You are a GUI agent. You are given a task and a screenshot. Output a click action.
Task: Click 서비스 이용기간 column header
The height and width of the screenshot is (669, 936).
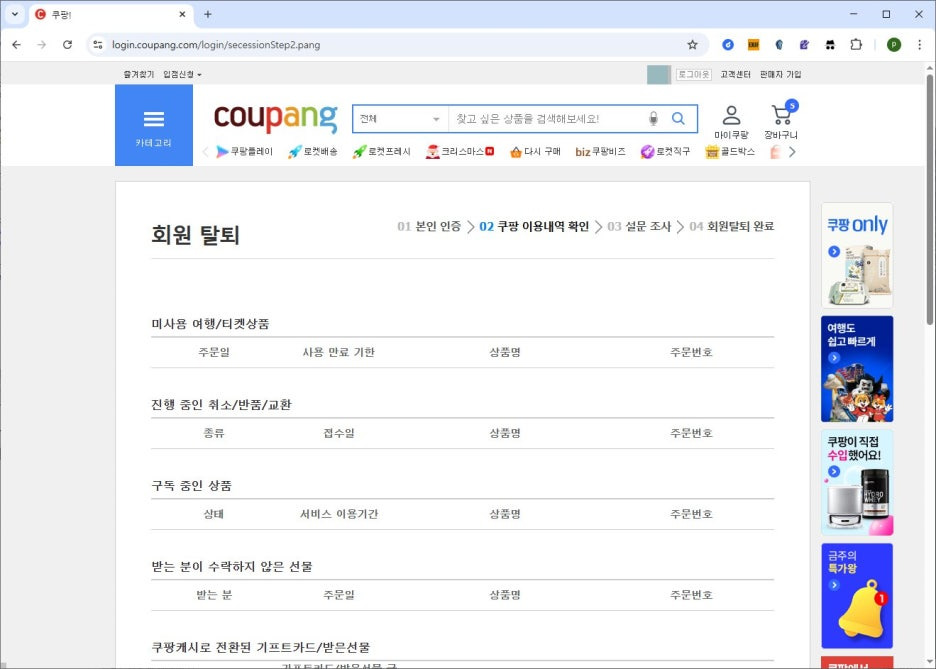point(339,514)
